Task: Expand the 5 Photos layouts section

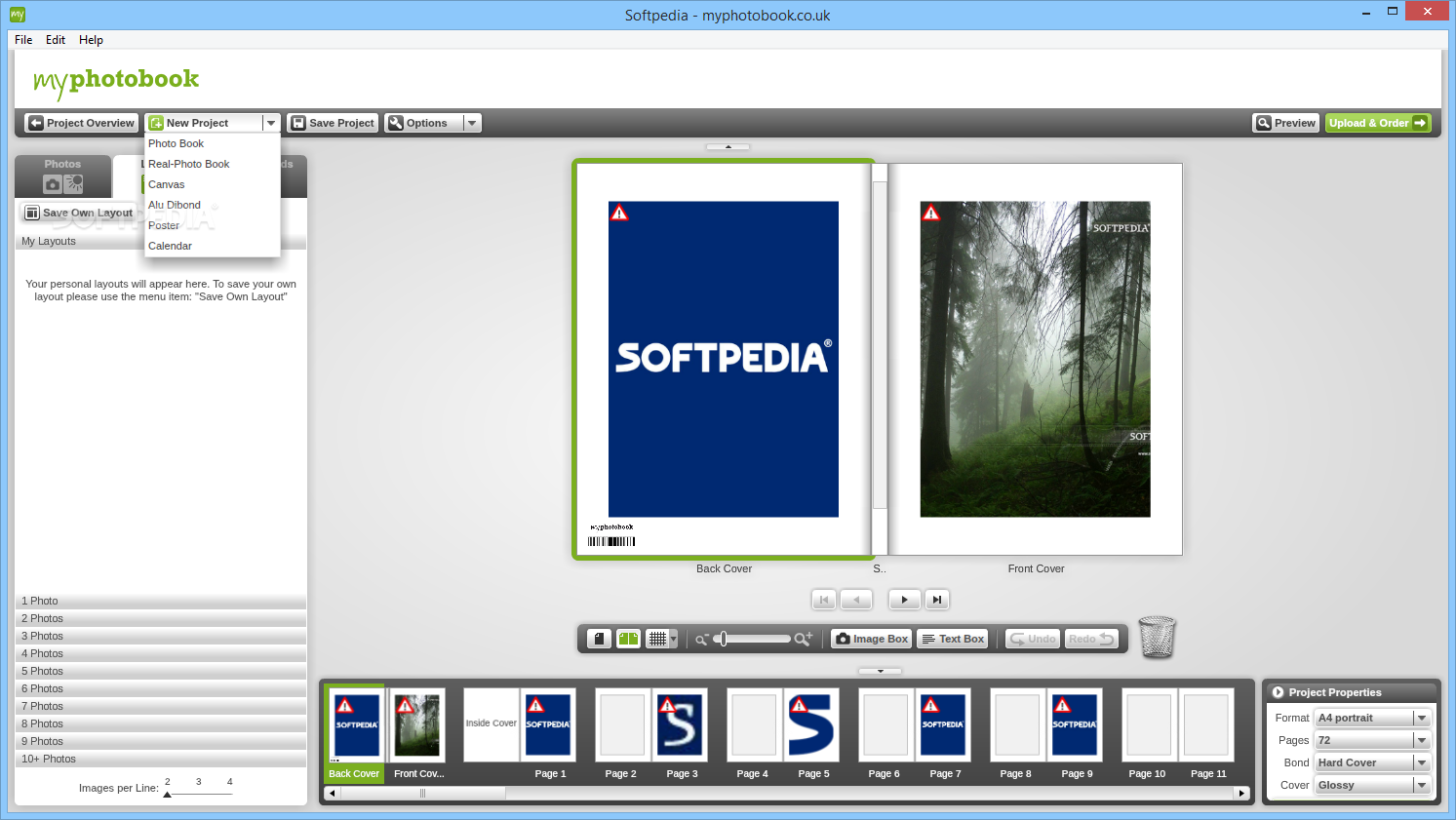Action: coord(161,671)
